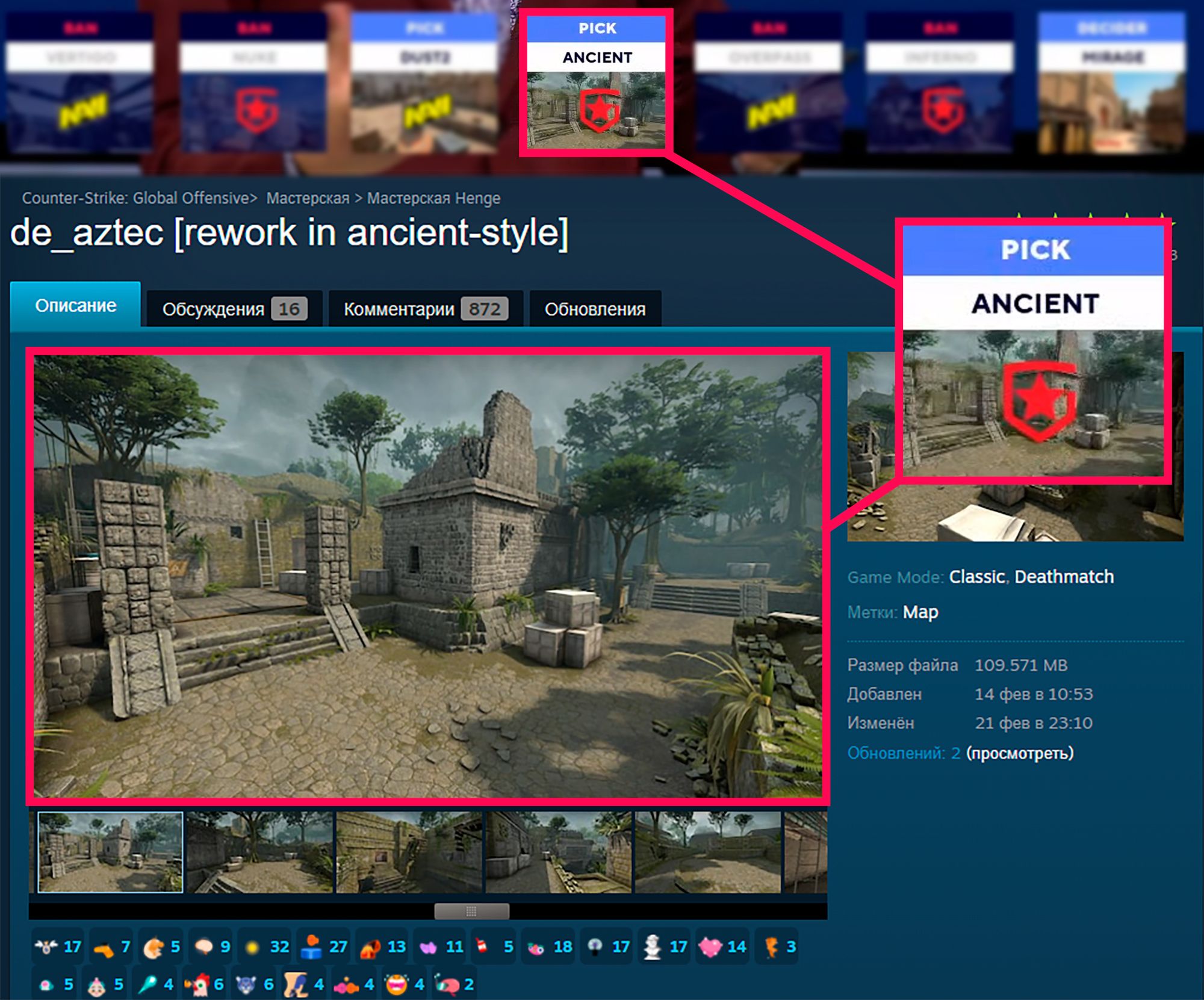Image resolution: width=1204 pixels, height=1000 pixels.
Task: Click the added date 14 фев в 10:53
Action: click(1034, 694)
